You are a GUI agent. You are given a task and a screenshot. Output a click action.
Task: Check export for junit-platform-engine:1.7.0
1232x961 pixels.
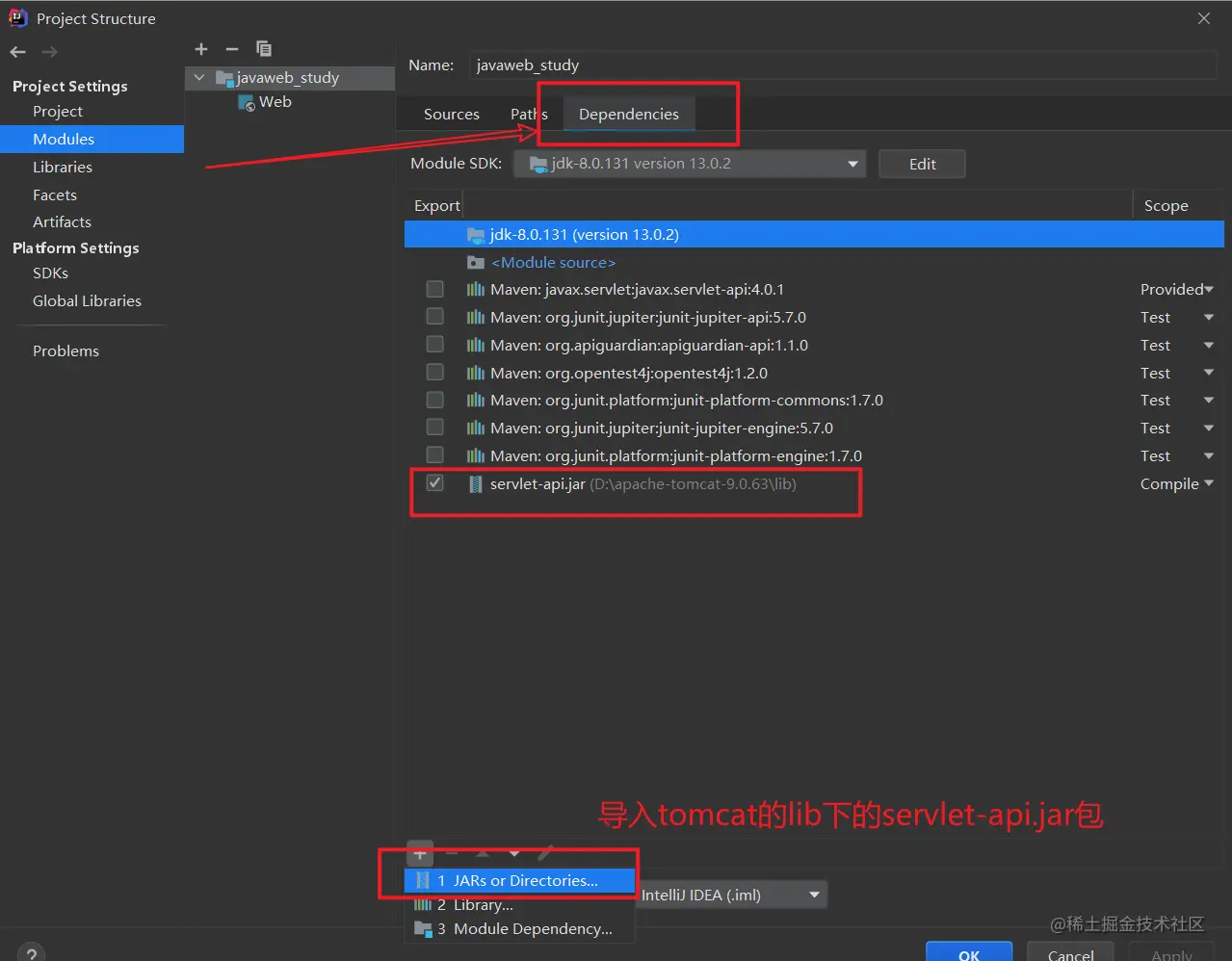point(435,455)
